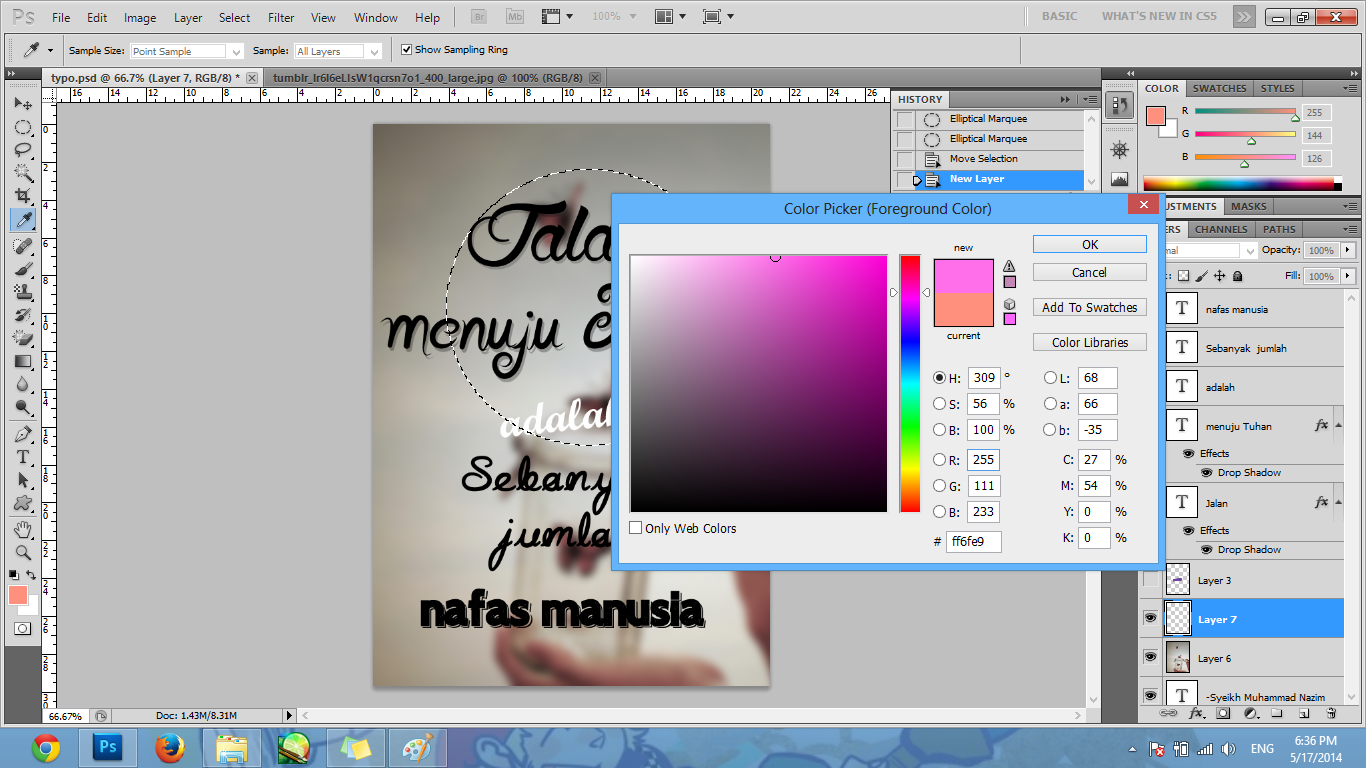
Task: Hide Layer 6 with its eye icon
Action: coord(1150,658)
